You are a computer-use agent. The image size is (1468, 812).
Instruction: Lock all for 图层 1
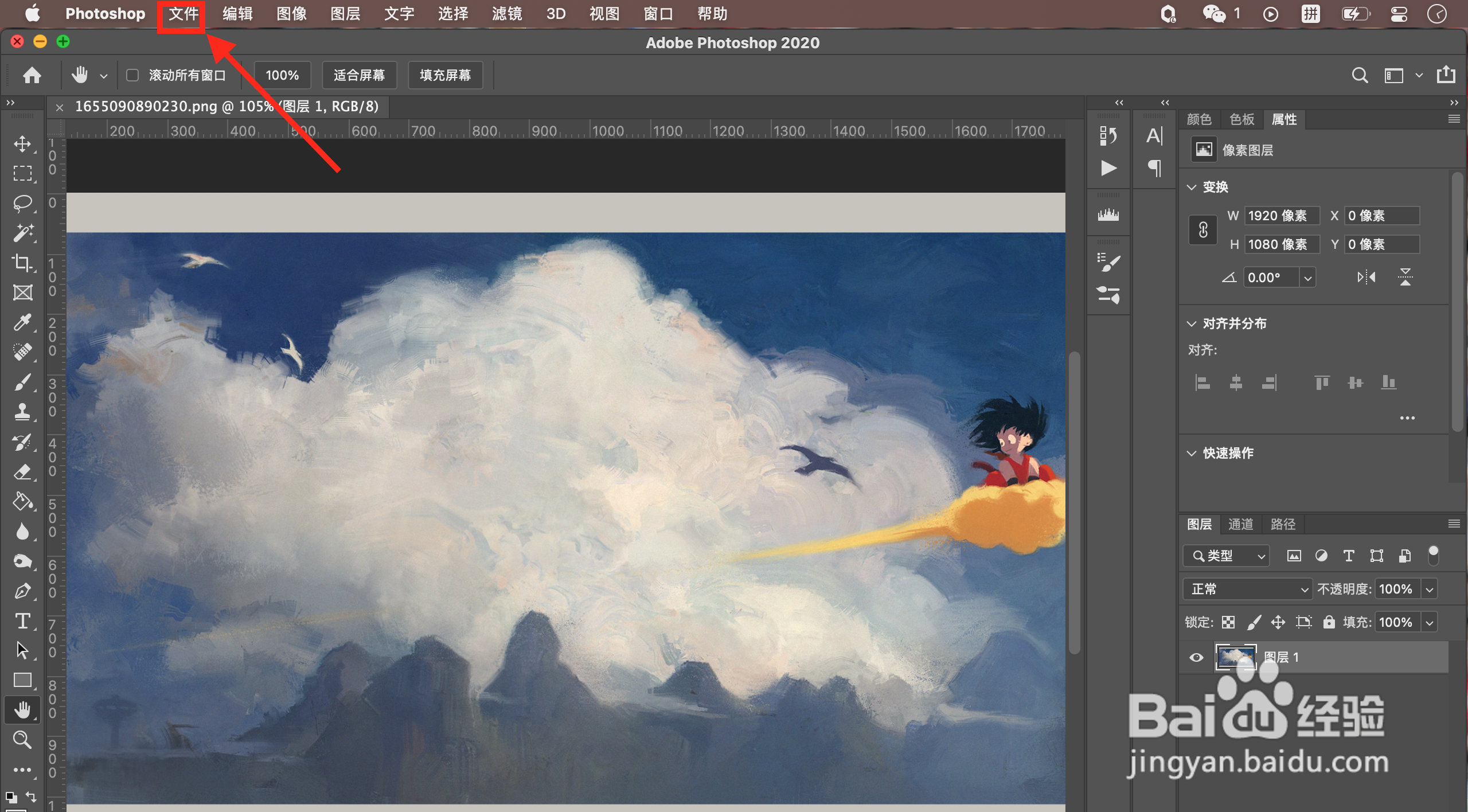[x=1329, y=622]
